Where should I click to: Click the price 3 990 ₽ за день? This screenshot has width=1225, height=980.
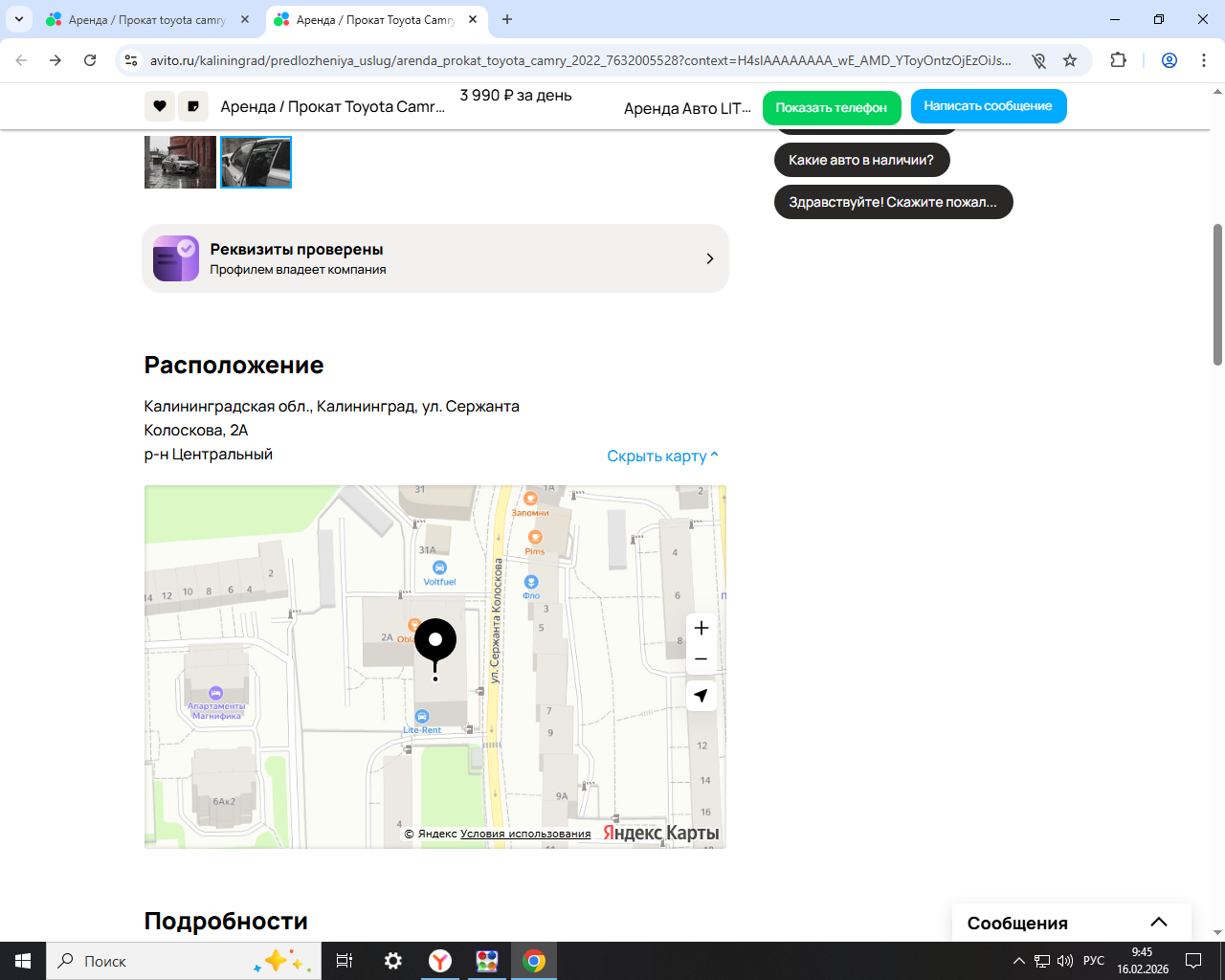point(516,96)
